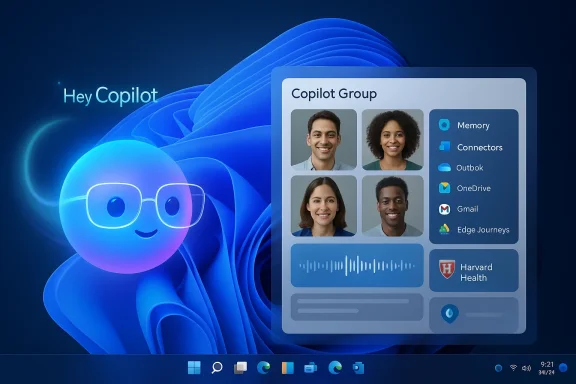Click the cloud icon beside Outbok
The image size is (576, 384).
444,168
